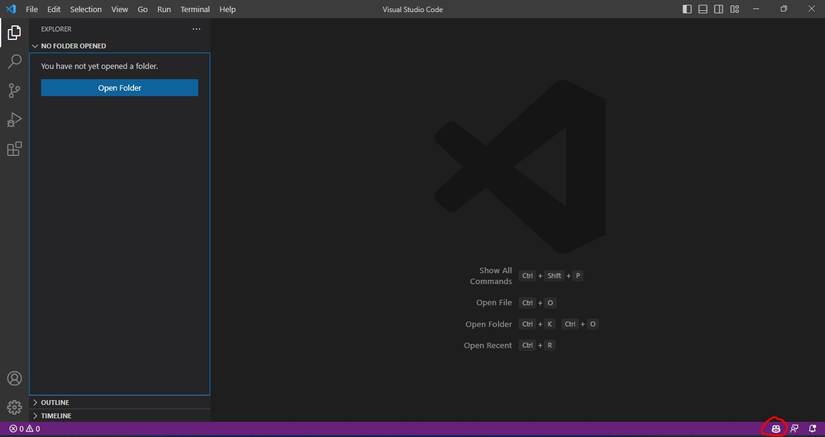The image size is (825, 437).
Task: Expand the Timeline section
Action: 55,415
